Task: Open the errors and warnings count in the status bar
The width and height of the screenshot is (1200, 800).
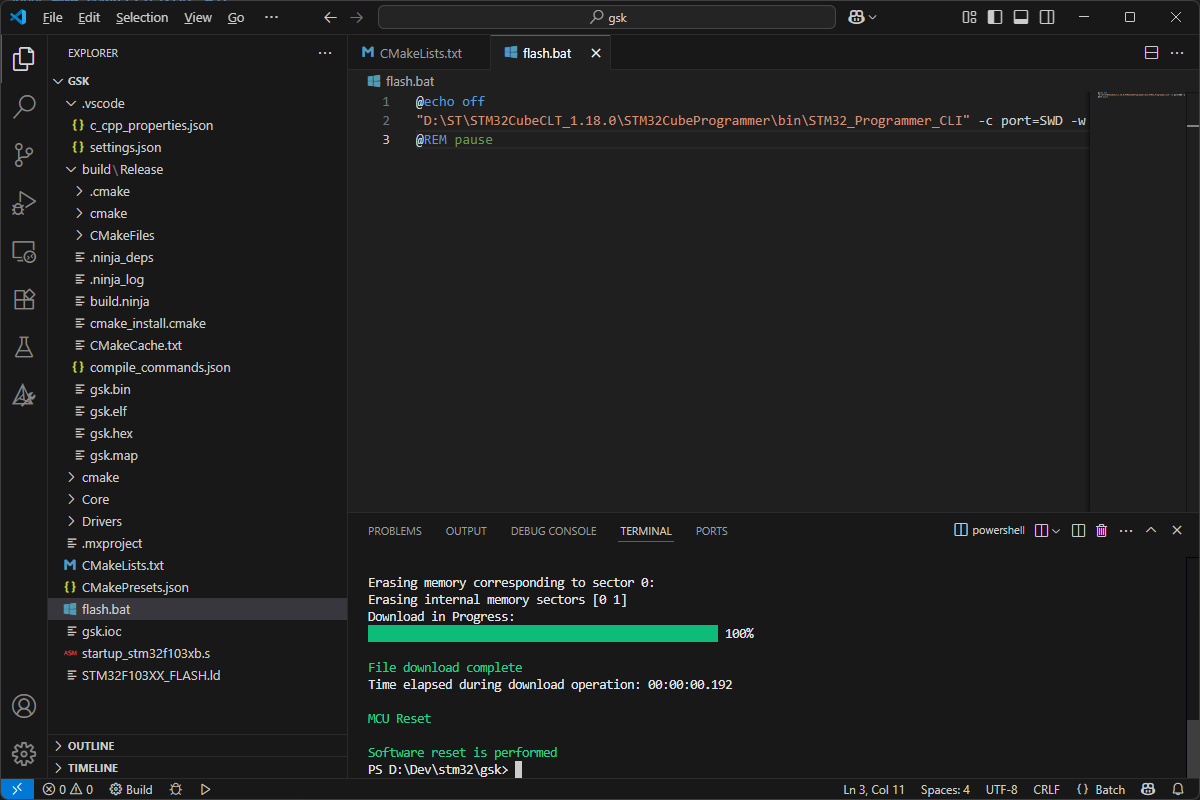Action: [x=68, y=789]
